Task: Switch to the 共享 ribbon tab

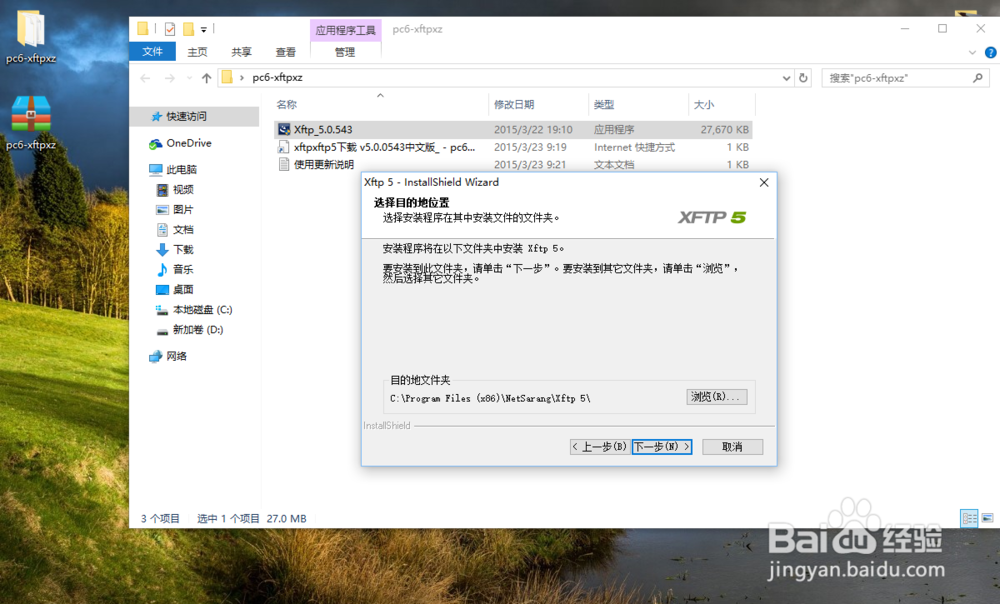Action: 241,52
